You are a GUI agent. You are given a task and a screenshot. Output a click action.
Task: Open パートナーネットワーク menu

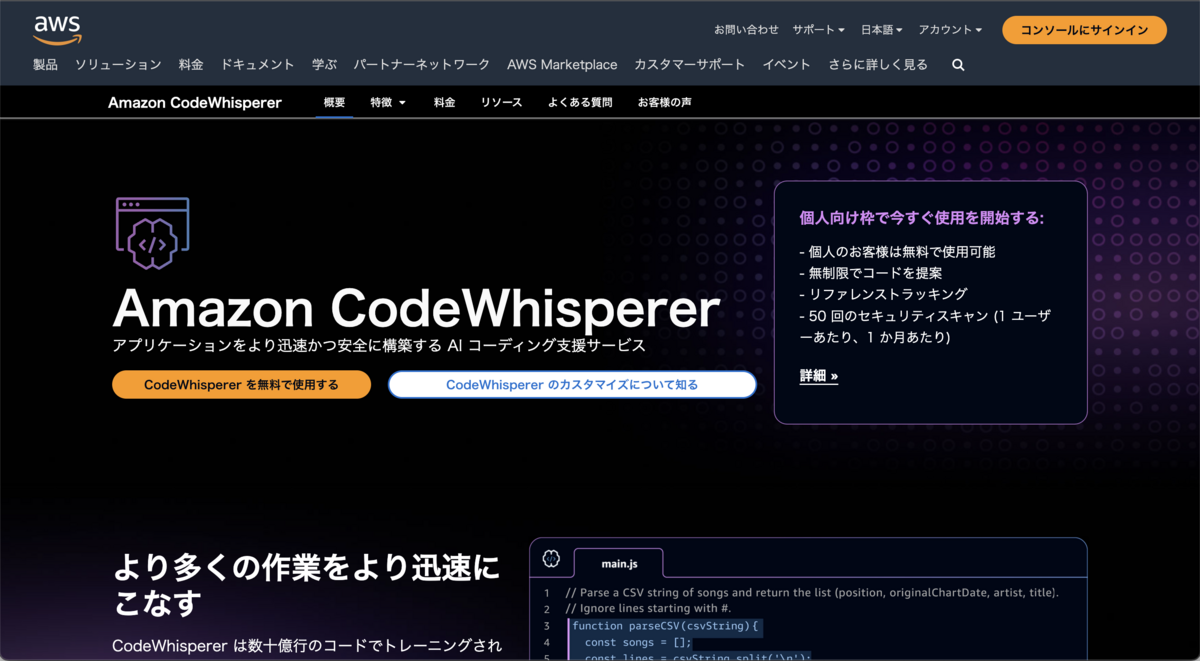(421, 64)
